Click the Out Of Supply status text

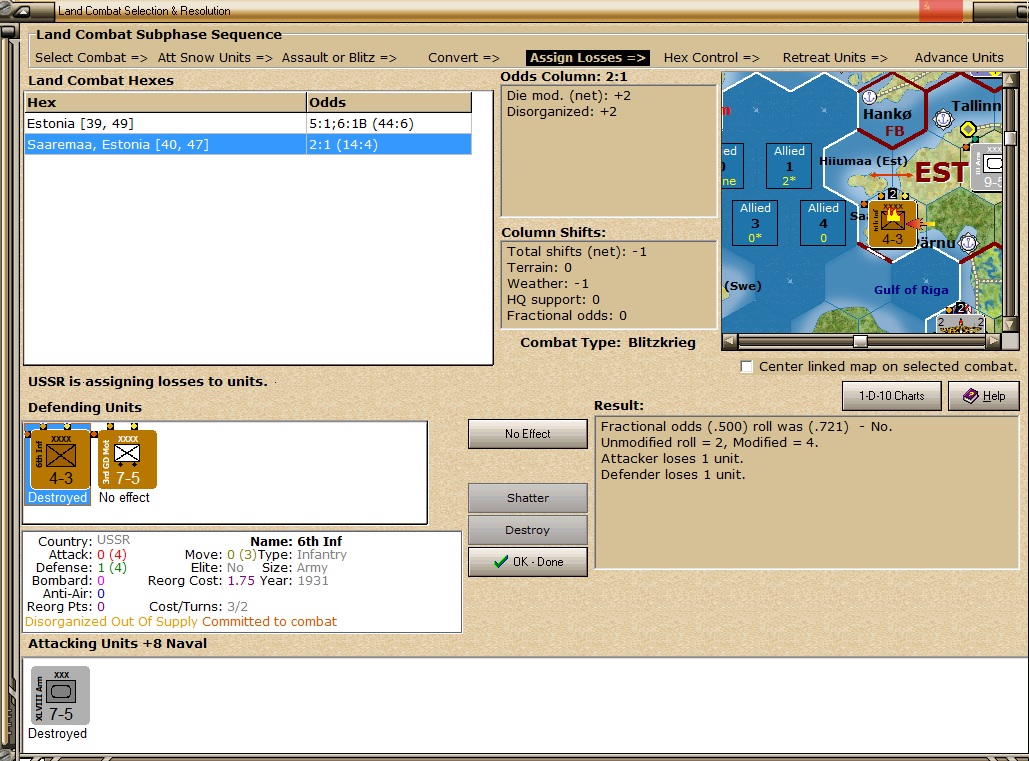[x=154, y=621]
